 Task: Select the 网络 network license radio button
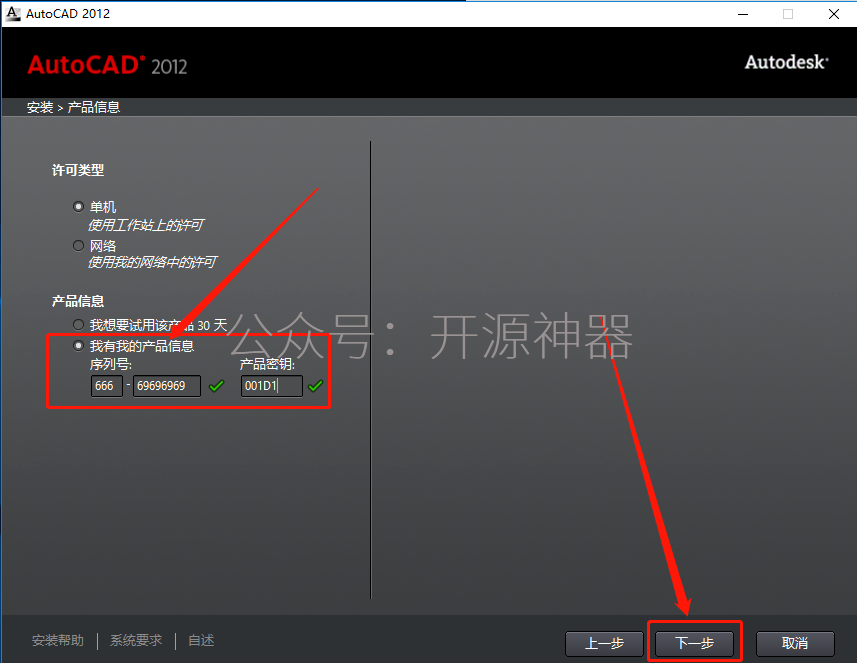tap(79, 245)
